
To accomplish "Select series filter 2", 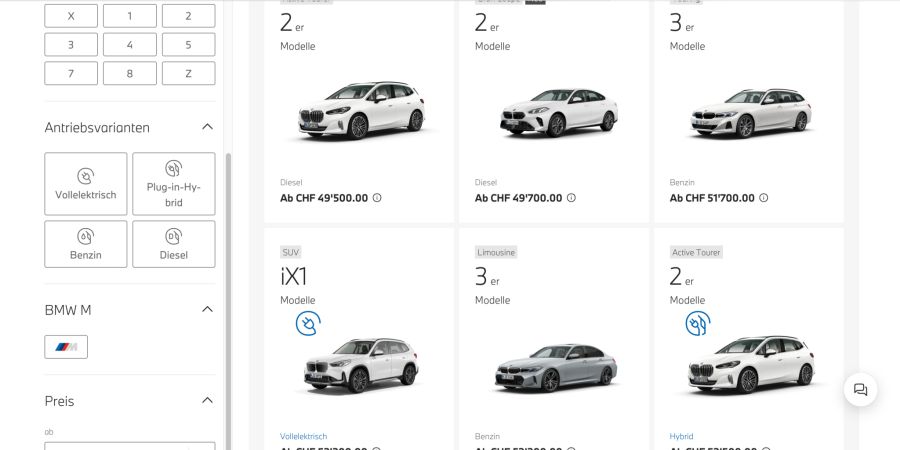I will coord(188,16).
